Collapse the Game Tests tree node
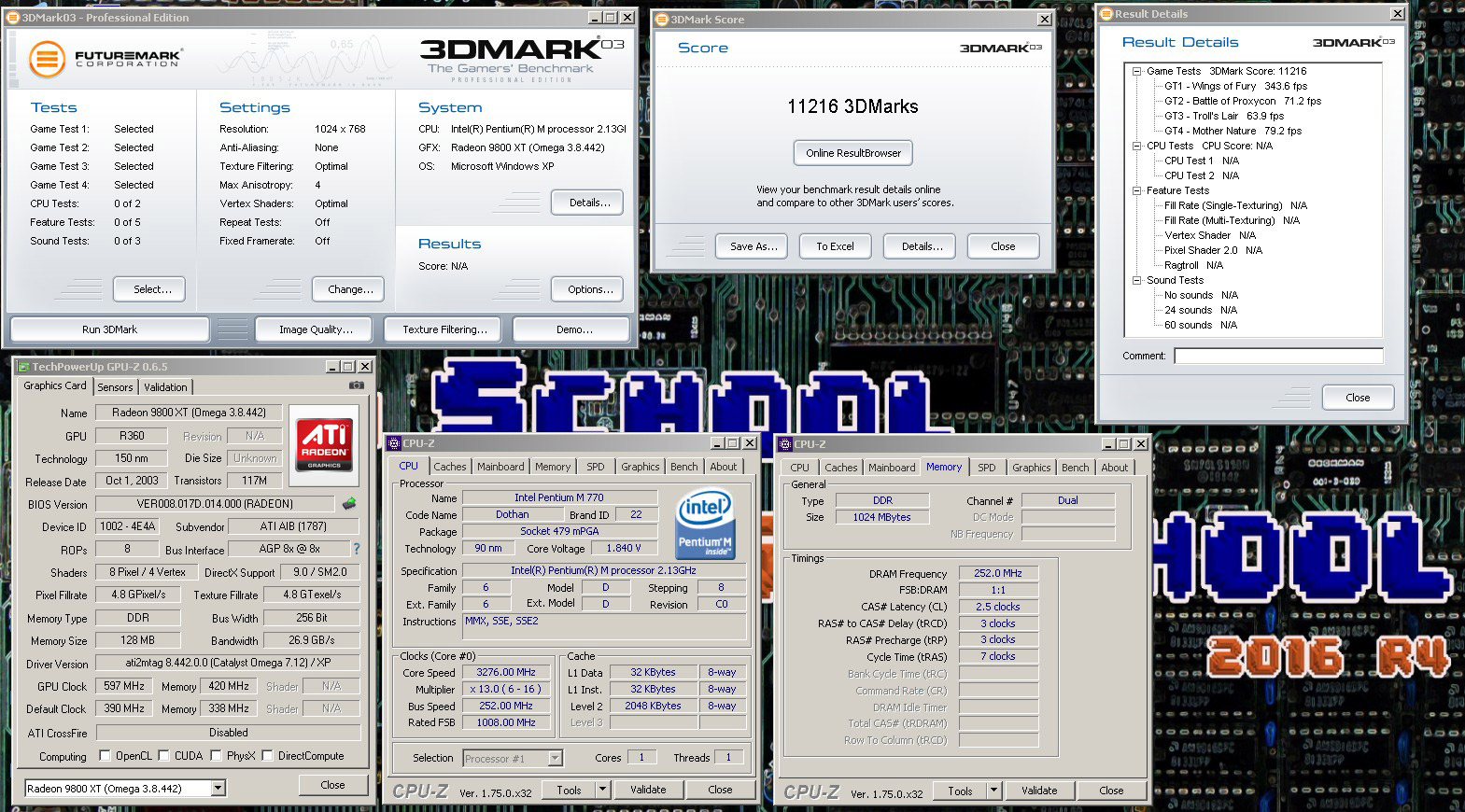Screen dimensions: 1465x812 pyautogui.click(x=1137, y=71)
